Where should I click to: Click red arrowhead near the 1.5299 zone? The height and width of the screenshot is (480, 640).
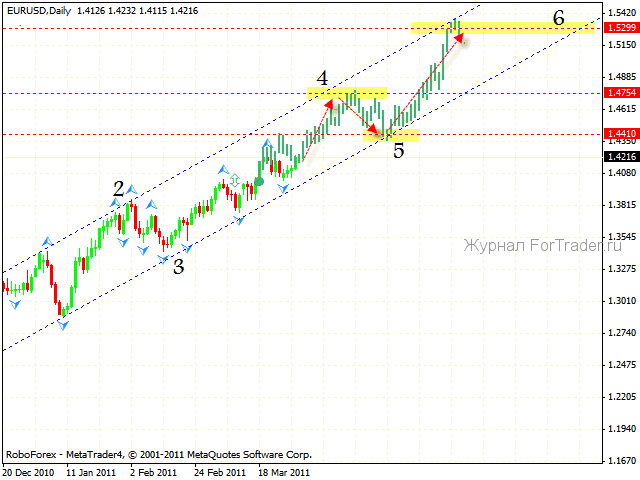[x=459, y=37]
